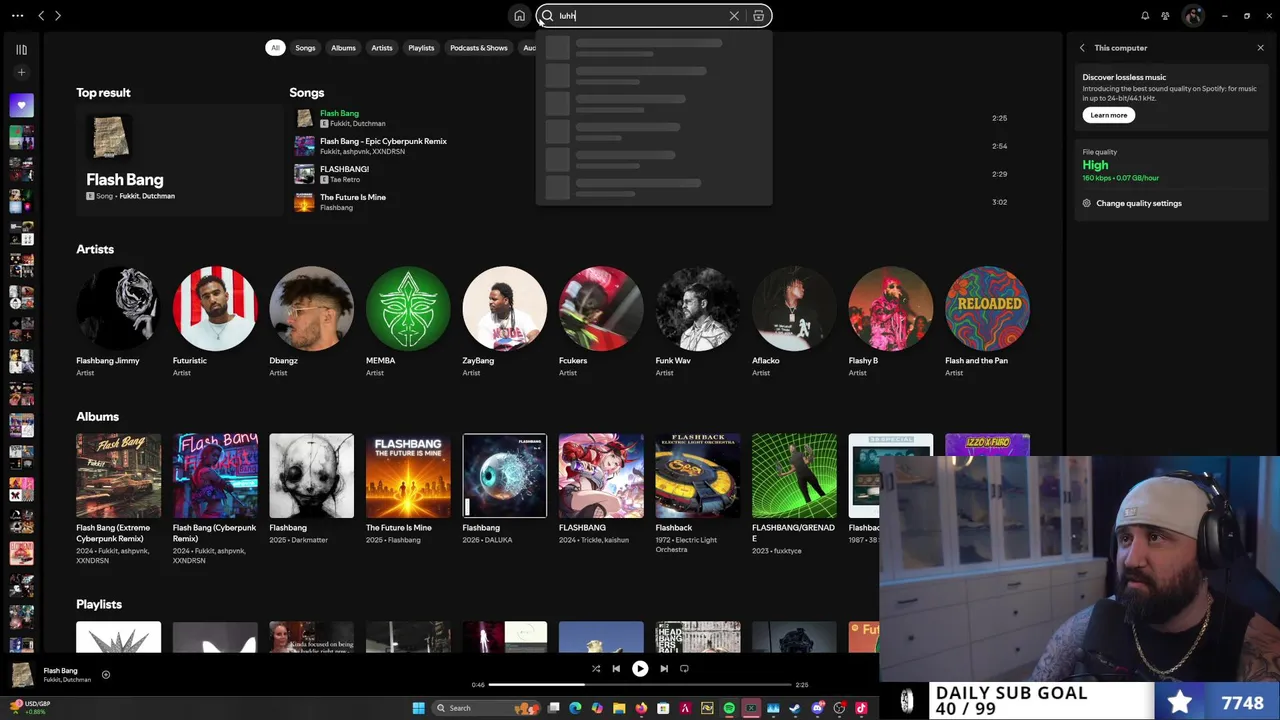Screen dimensions: 1280x720
Task: Open Aflacko artist profile
Action: (x=794, y=322)
